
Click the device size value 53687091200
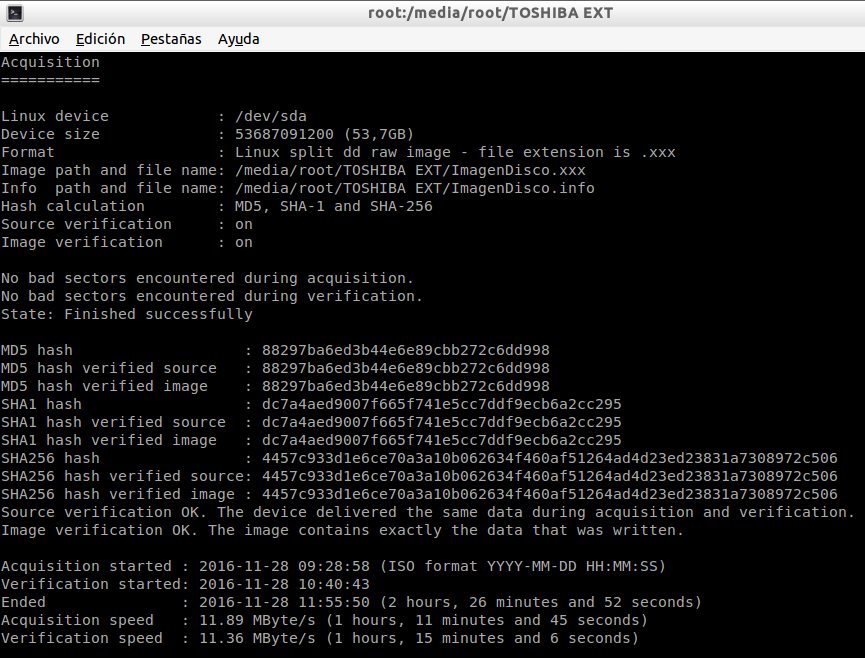pyautogui.click(x=284, y=134)
